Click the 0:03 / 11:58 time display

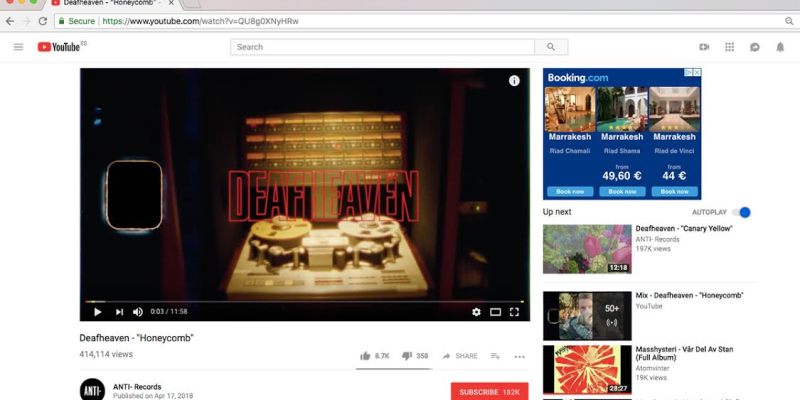pos(169,311)
